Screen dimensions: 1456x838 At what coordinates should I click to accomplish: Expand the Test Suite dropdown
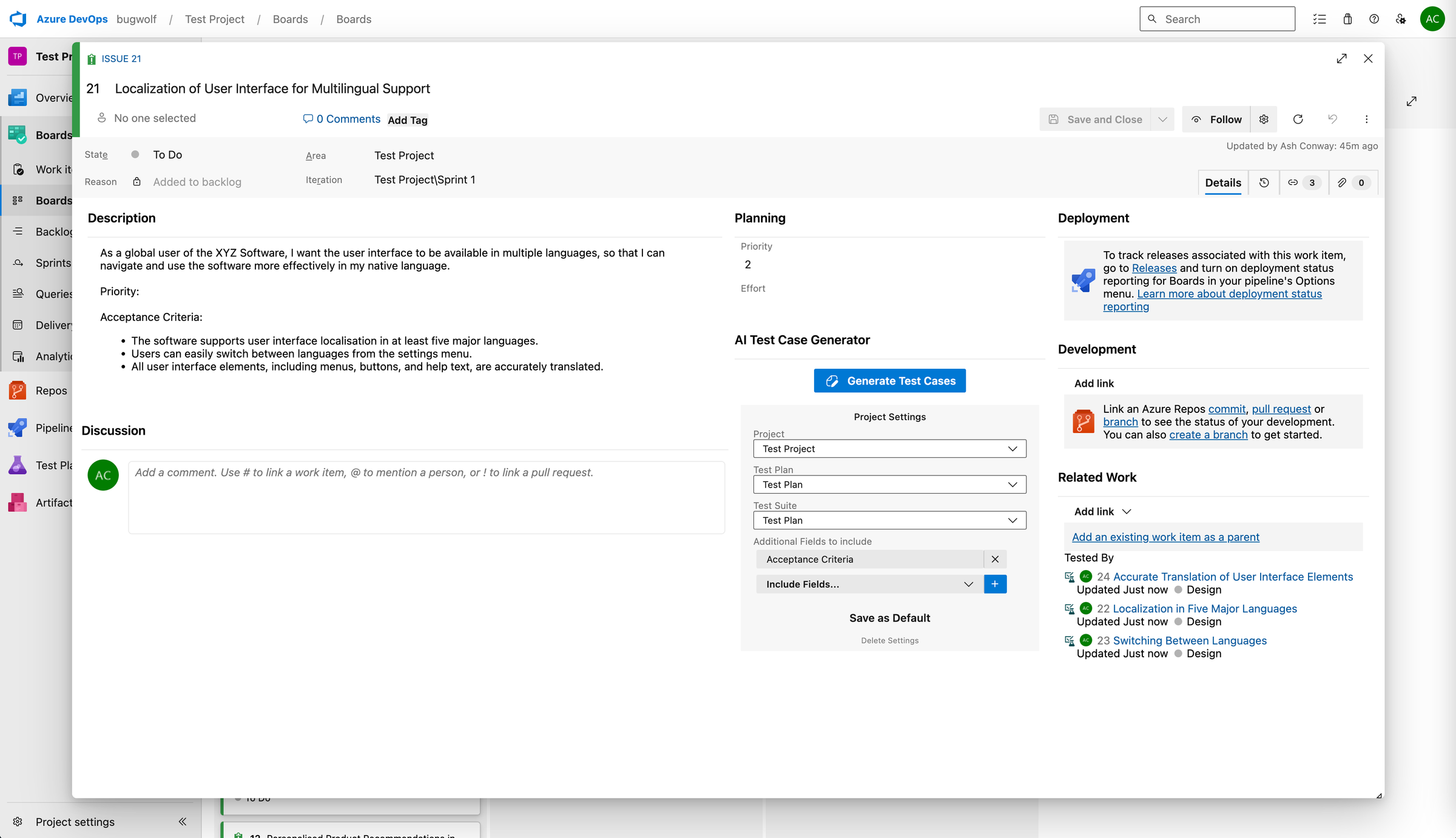point(889,520)
